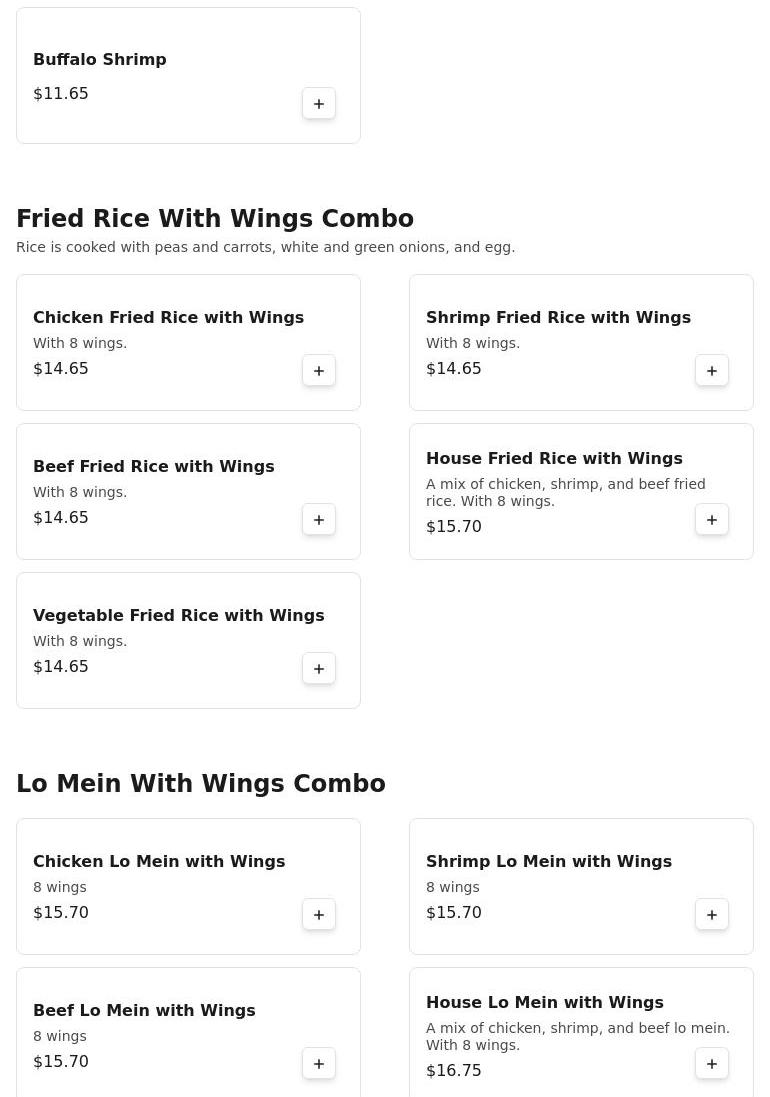Click the Fried Rice With Wings Combo heading
The width and height of the screenshot is (770, 1097).
pos(215,219)
